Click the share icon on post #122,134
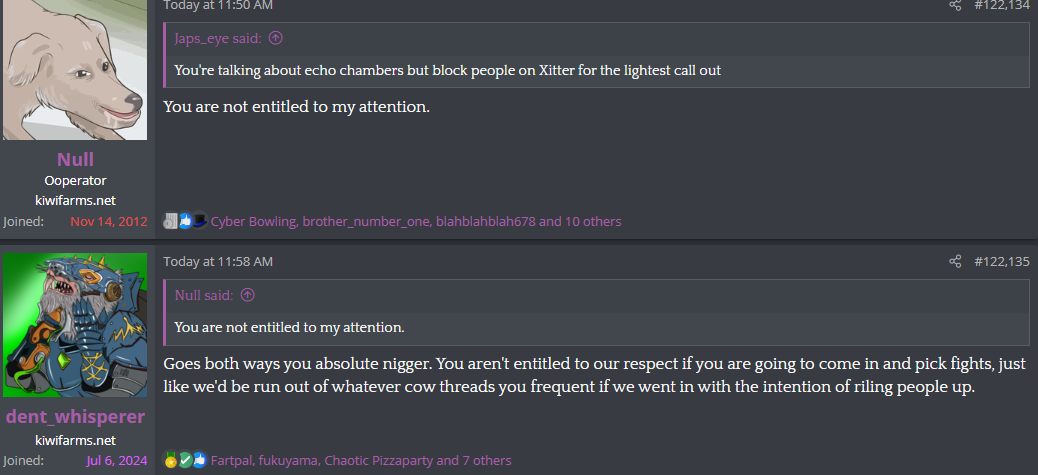This screenshot has width=1038, height=475. click(x=955, y=5)
